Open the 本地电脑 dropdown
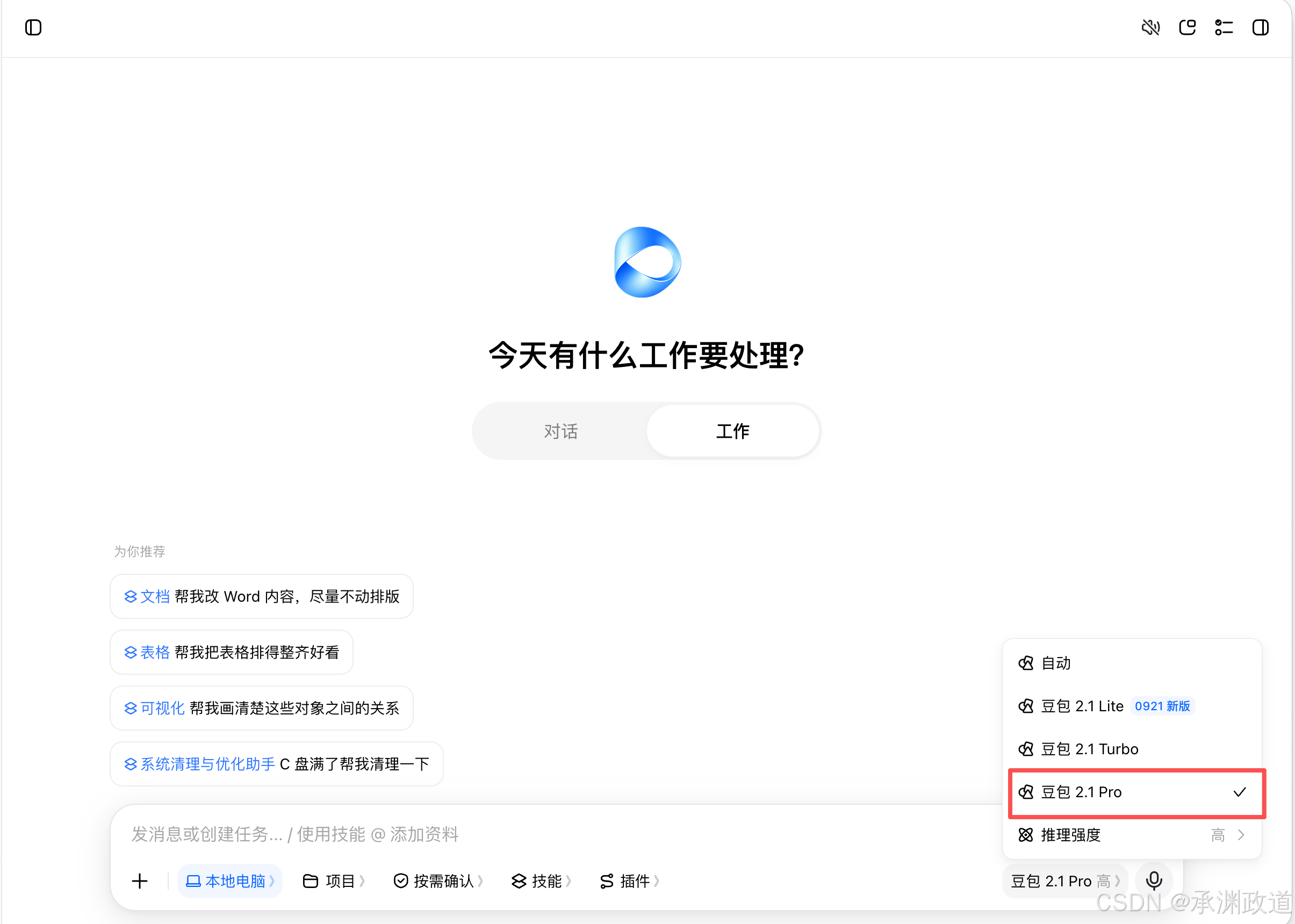This screenshot has height=924, width=1295. point(230,881)
